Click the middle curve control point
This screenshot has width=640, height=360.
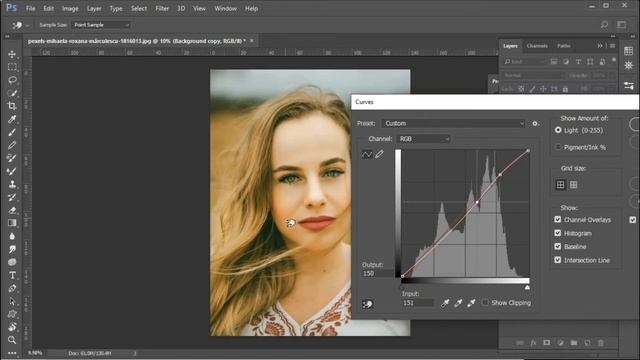coord(478,202)
